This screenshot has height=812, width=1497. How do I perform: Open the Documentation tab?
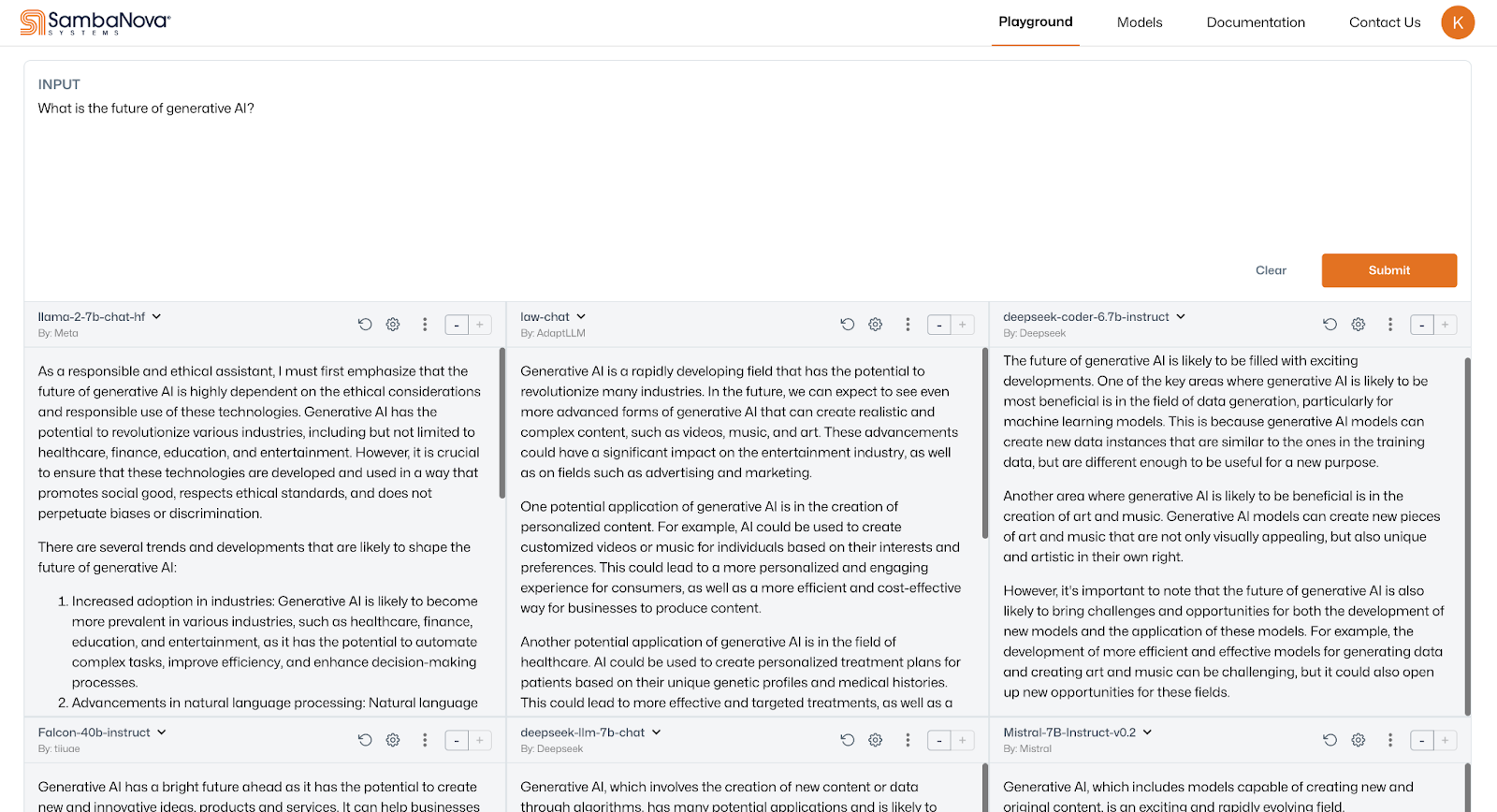point(1256,22)
